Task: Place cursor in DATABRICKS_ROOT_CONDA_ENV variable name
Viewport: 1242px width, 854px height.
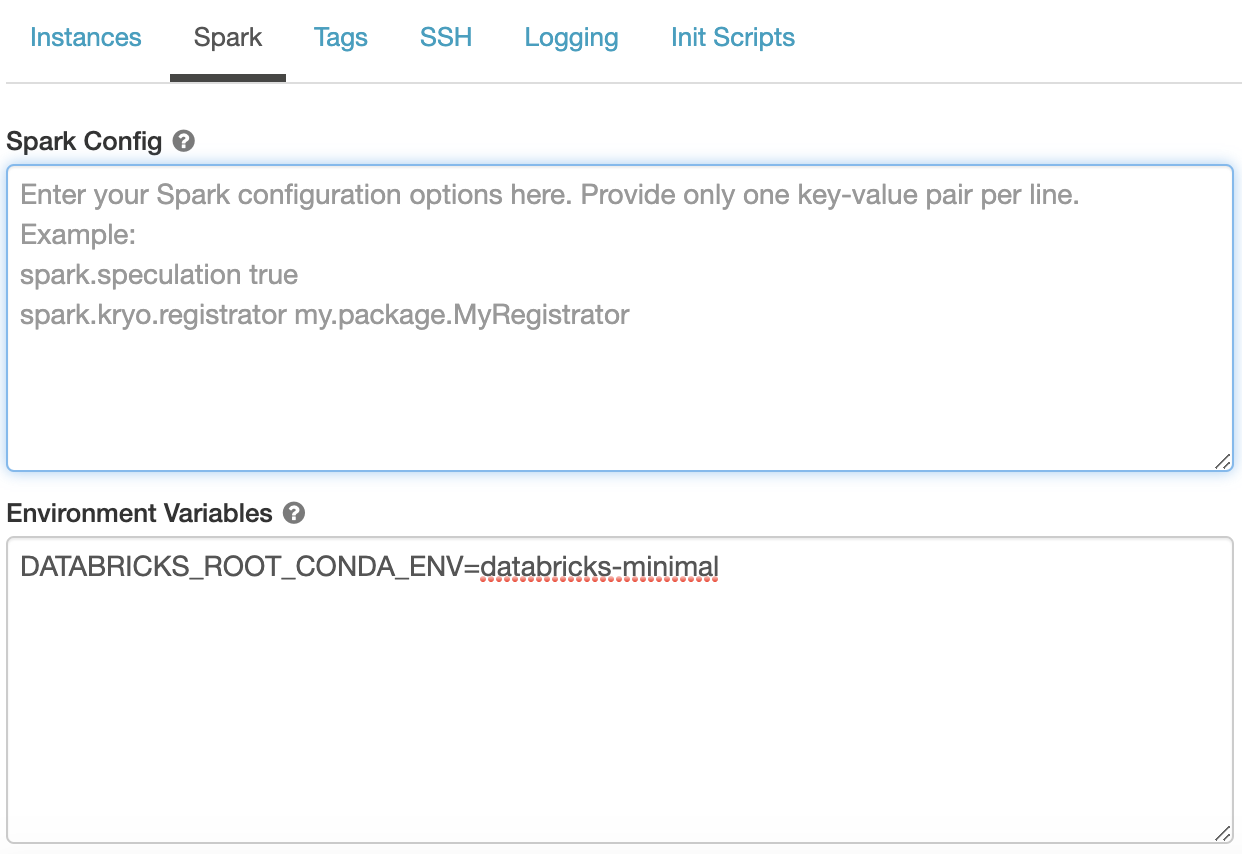Action: [x=240, y=568]
